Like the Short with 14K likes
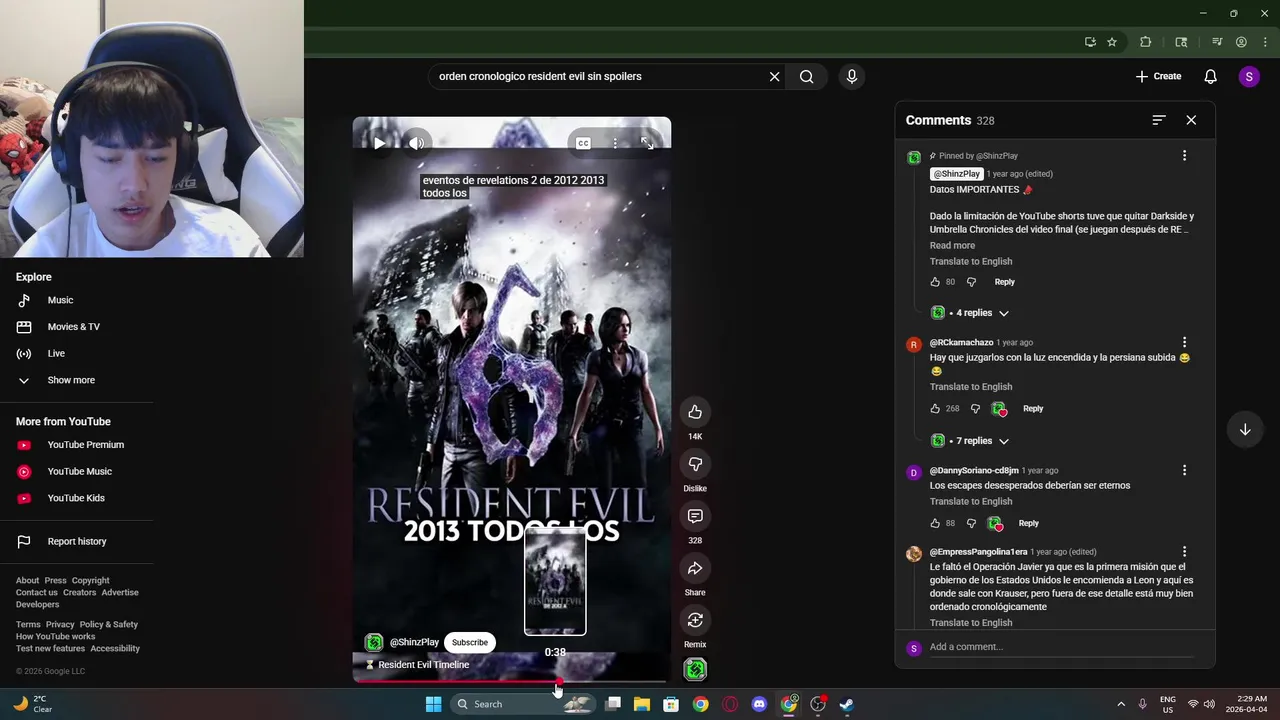Viewport: 1280px width, 720px height. tap(695, 412)
